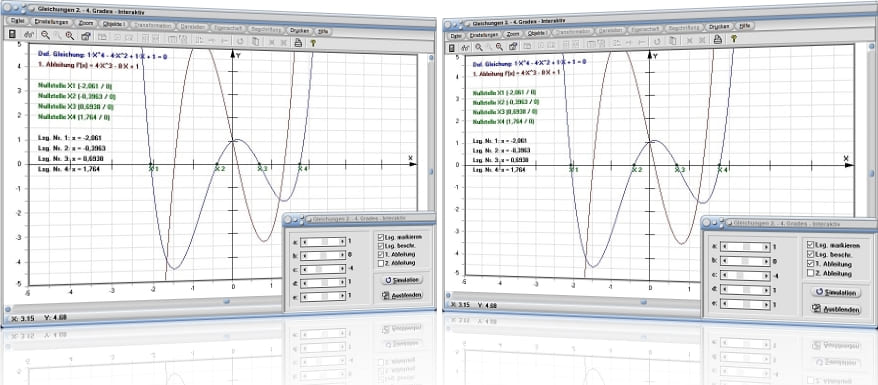Click the red zoom-in magnifier in left toolbar
Viewport: 878px width, 385px height.
click(69, 36)
